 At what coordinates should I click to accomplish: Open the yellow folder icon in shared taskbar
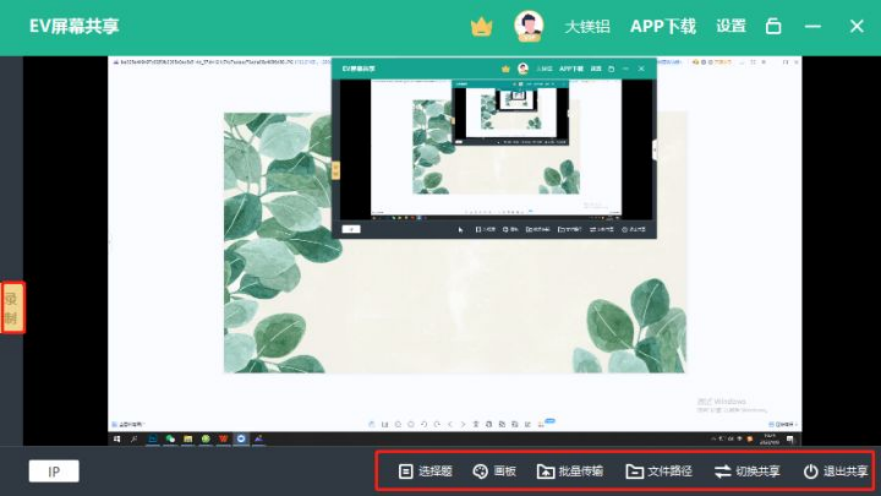[x=188, y=439]
